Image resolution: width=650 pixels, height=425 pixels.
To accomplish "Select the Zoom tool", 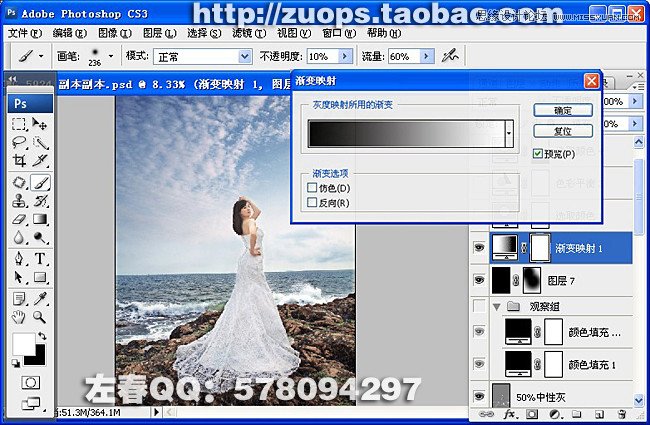I will [x=40, y=317].
